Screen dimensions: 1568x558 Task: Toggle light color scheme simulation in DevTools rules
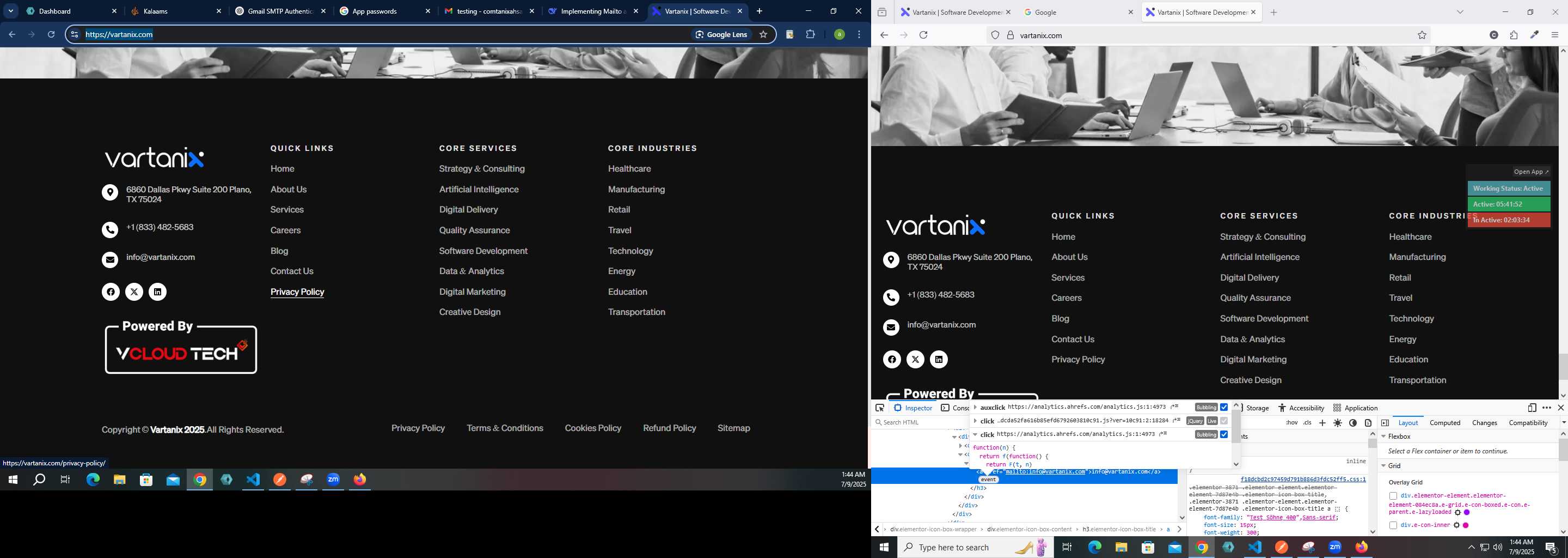tap(1337, 423)
